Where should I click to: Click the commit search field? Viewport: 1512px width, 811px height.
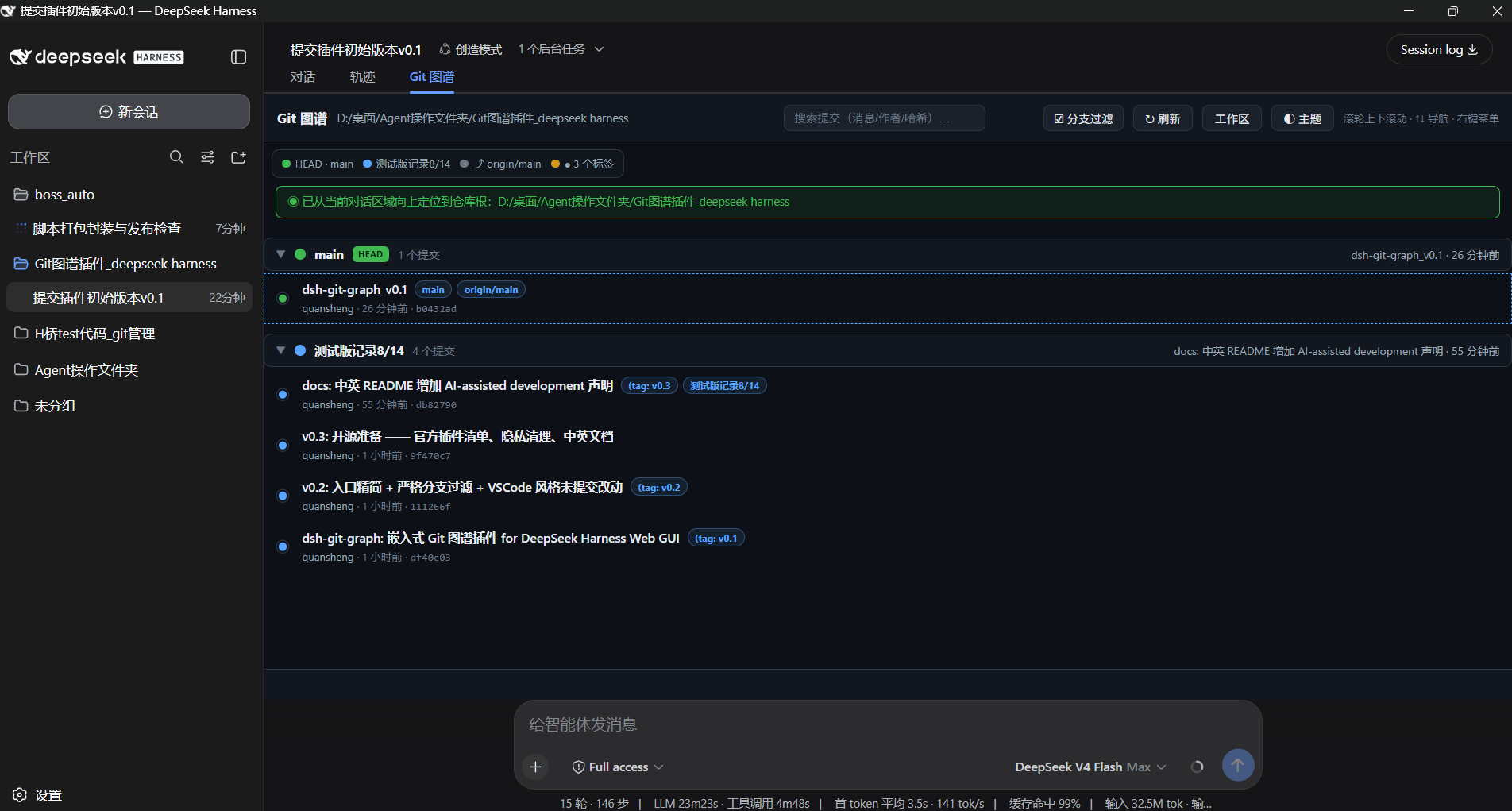click(884, 118)
